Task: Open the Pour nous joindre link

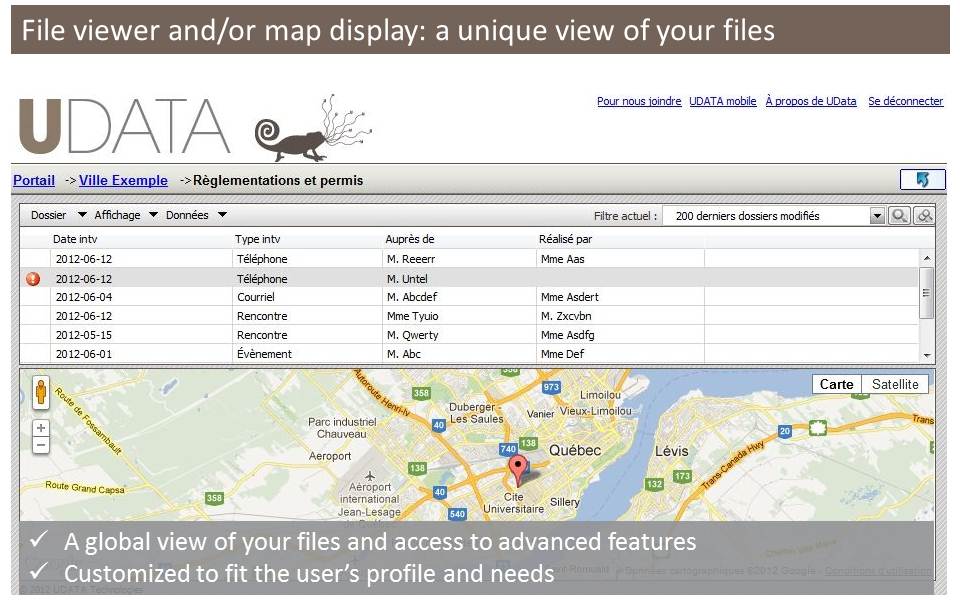Action: pyautogui.click(x=639, y=101)
